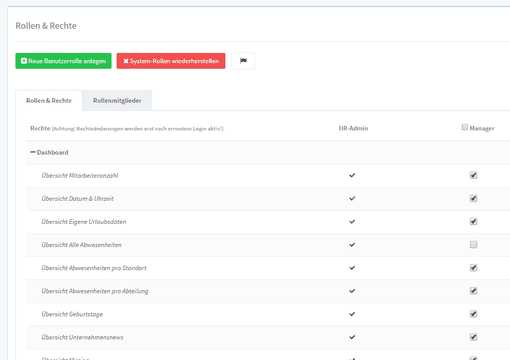Click 'Übersicht Unternehmensnews' row label
The image size is (510, 360).
pyautogui.click(x=82, y=337)
